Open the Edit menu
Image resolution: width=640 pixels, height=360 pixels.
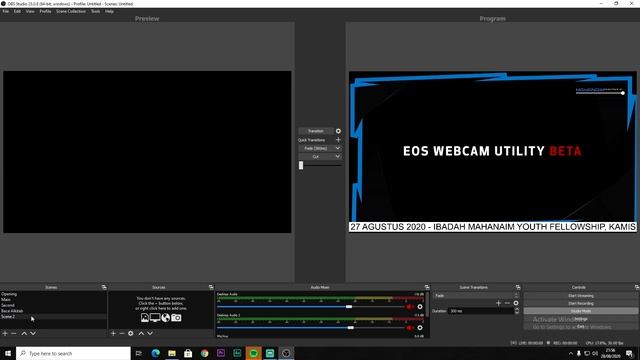pos(17,11)
